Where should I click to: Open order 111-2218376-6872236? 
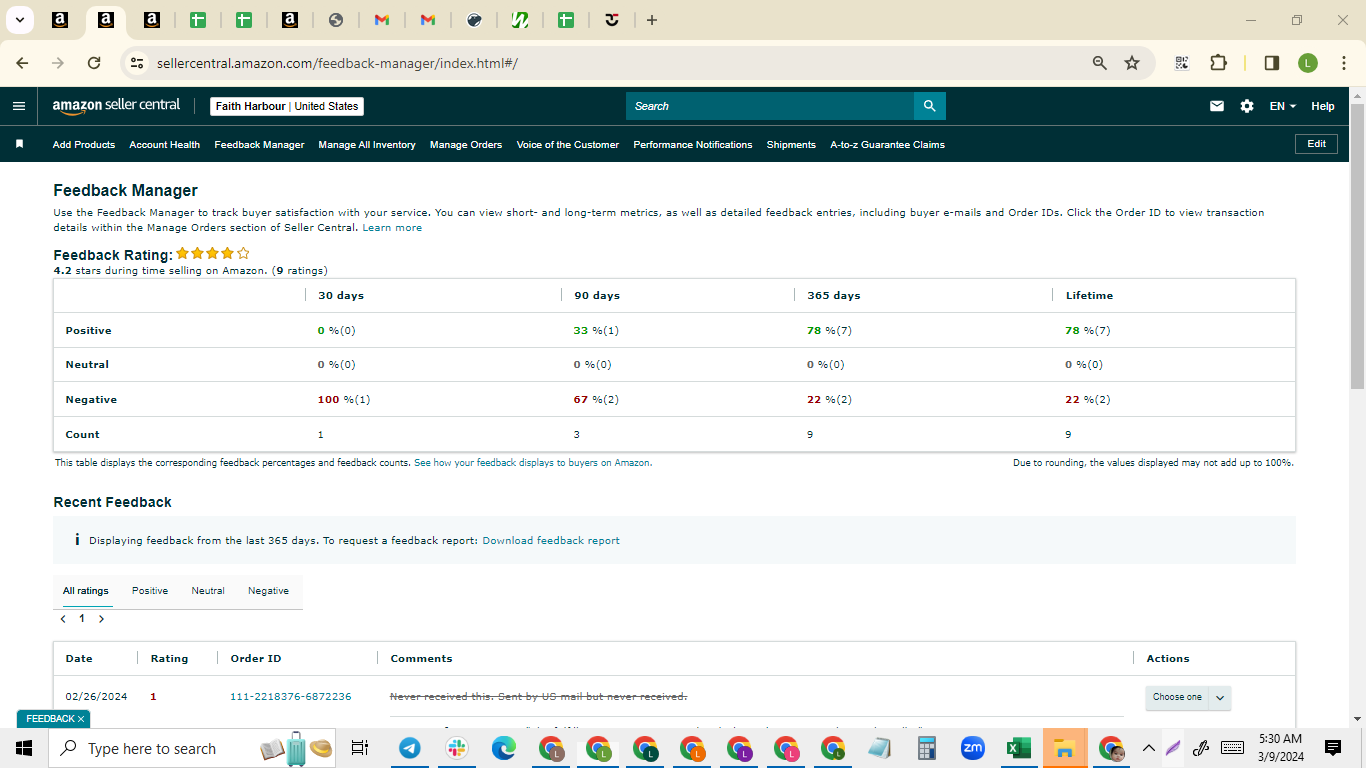click(291, 697)
